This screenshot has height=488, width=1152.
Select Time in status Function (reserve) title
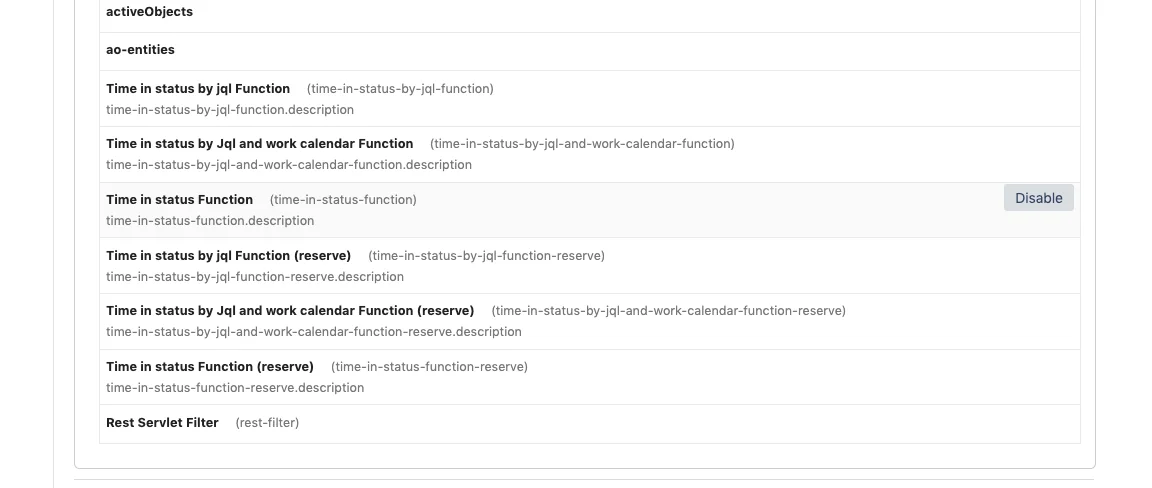point(209,367)
